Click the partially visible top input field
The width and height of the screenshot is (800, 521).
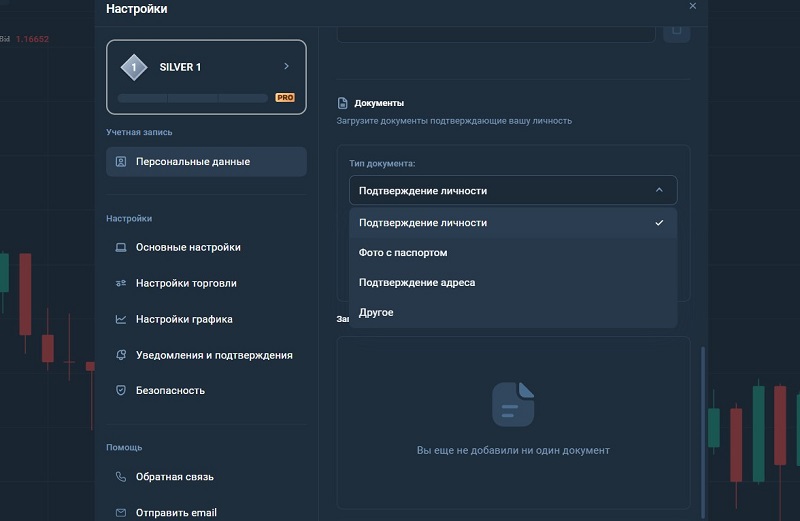pos(496,35)
